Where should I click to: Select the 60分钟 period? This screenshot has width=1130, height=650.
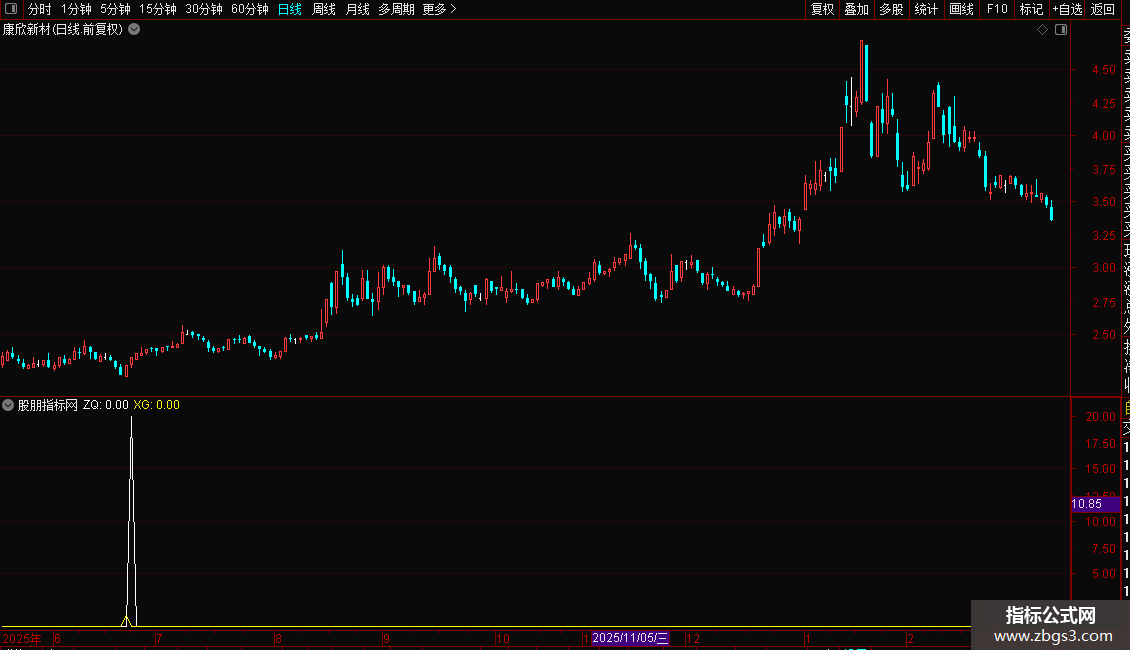tap(250, 9)
